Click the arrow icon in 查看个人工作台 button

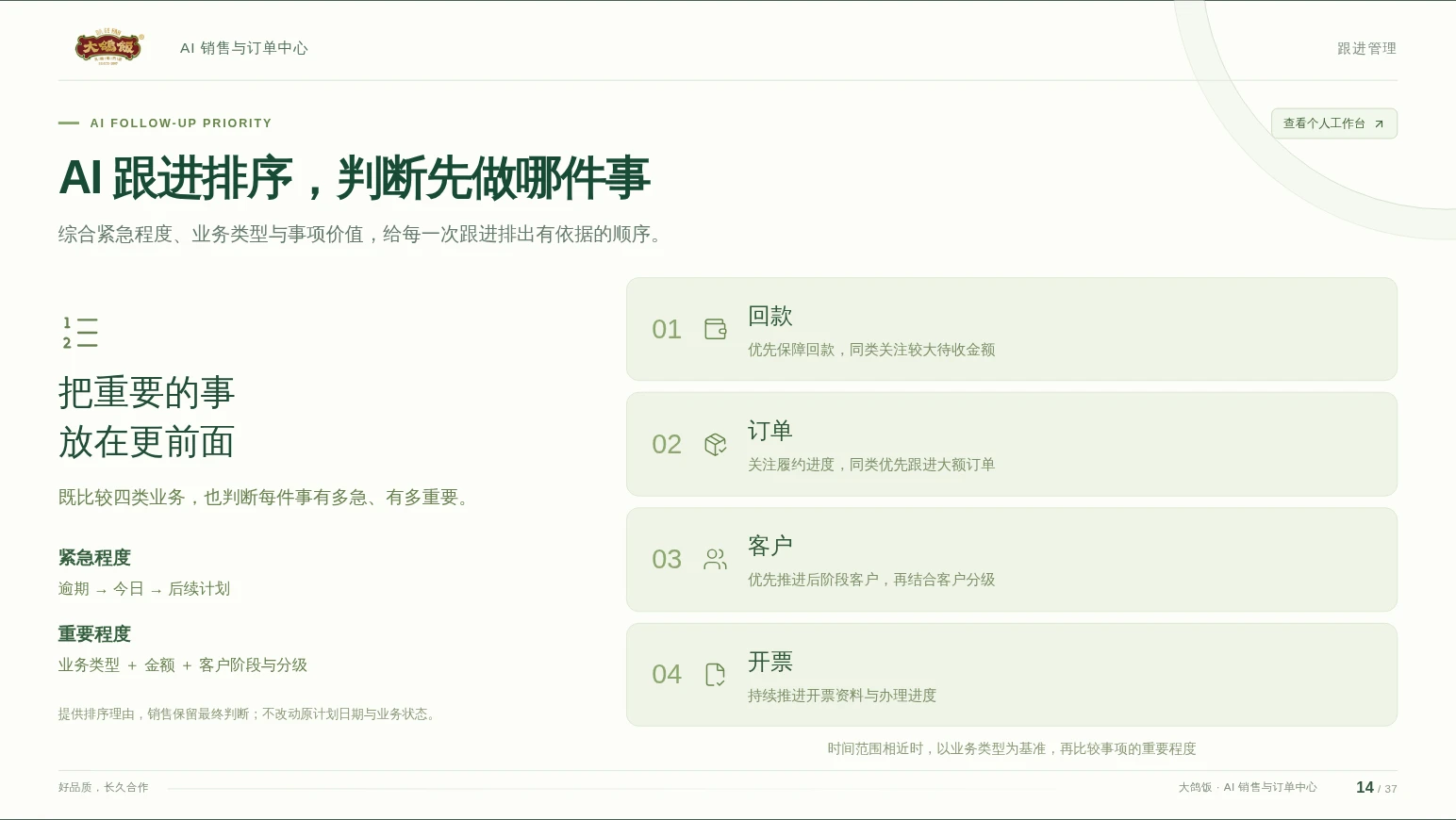(x=1379, y=123)
